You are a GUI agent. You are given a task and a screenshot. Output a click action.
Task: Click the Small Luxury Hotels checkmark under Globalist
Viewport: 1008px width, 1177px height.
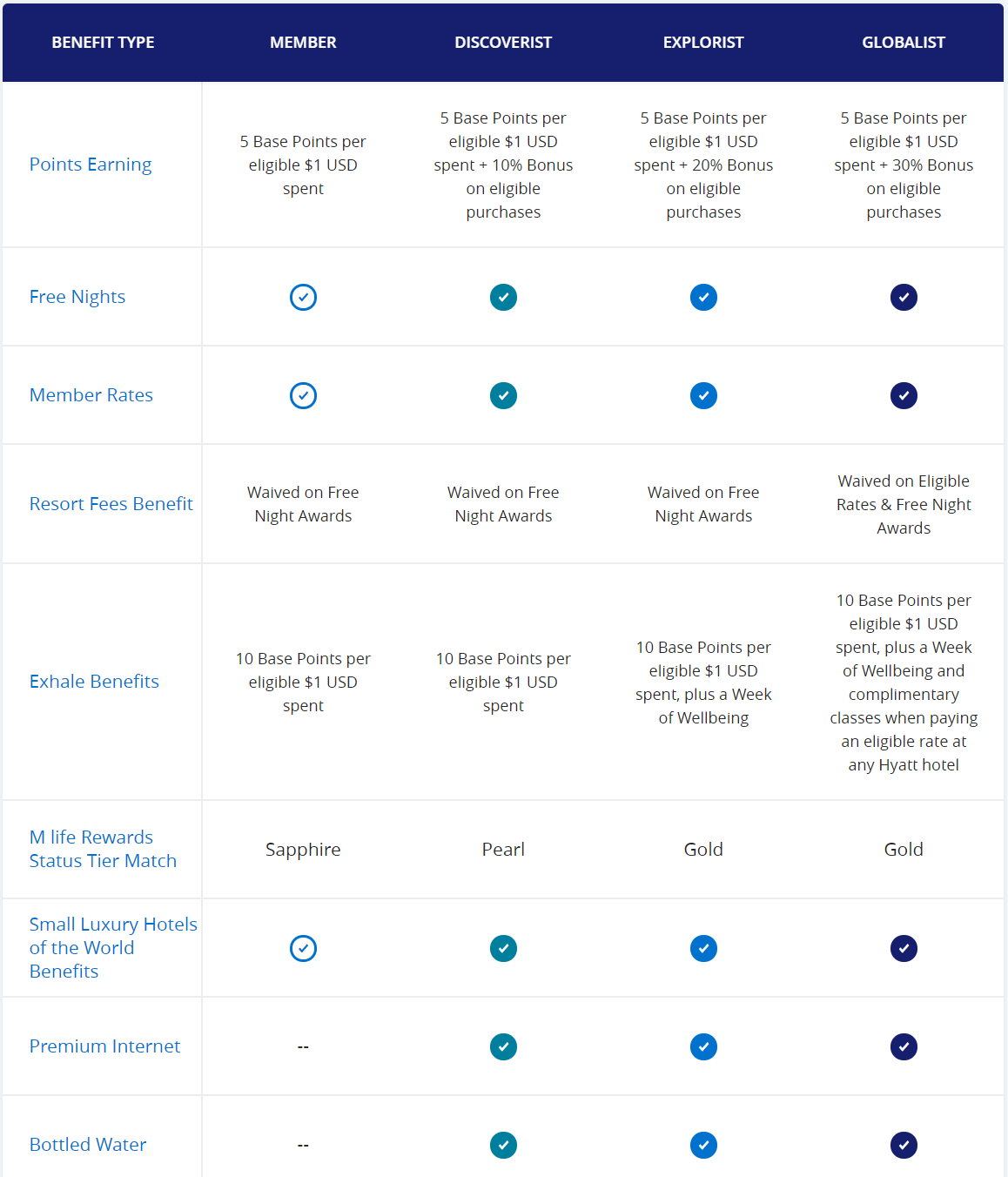(904, 948)
